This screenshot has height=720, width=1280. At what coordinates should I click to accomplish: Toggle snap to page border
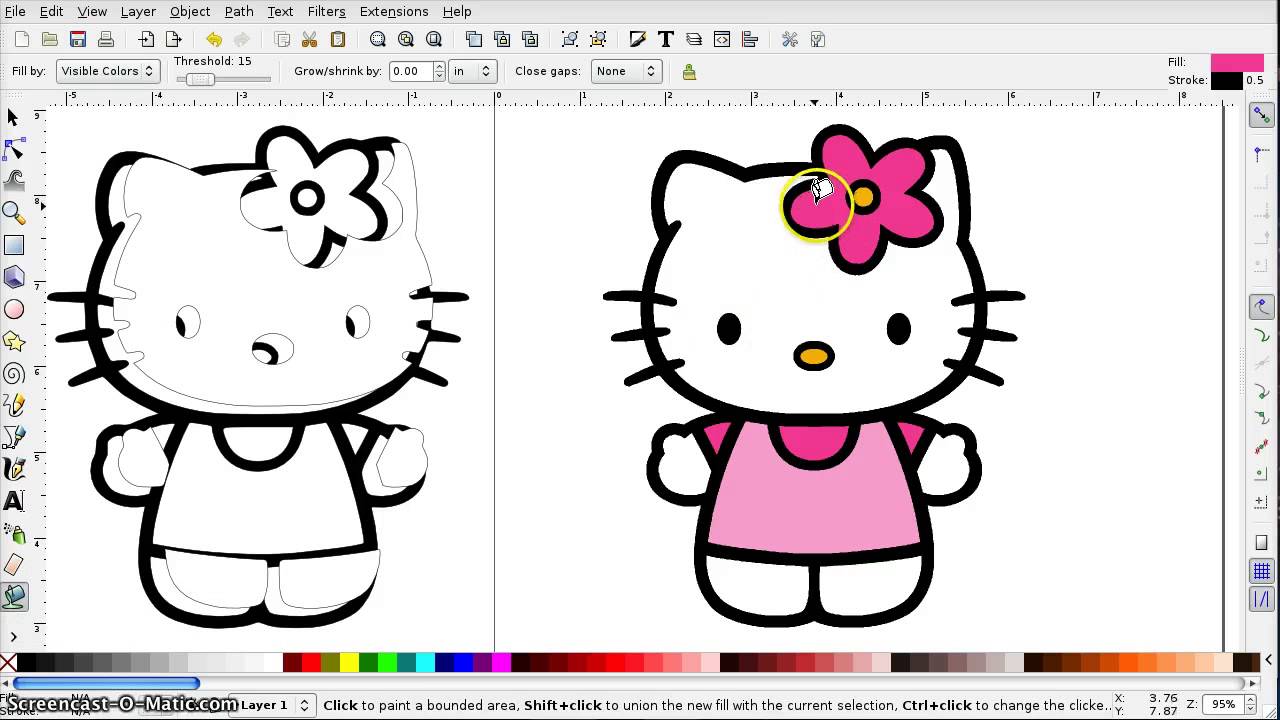(x=1262, y=543)
